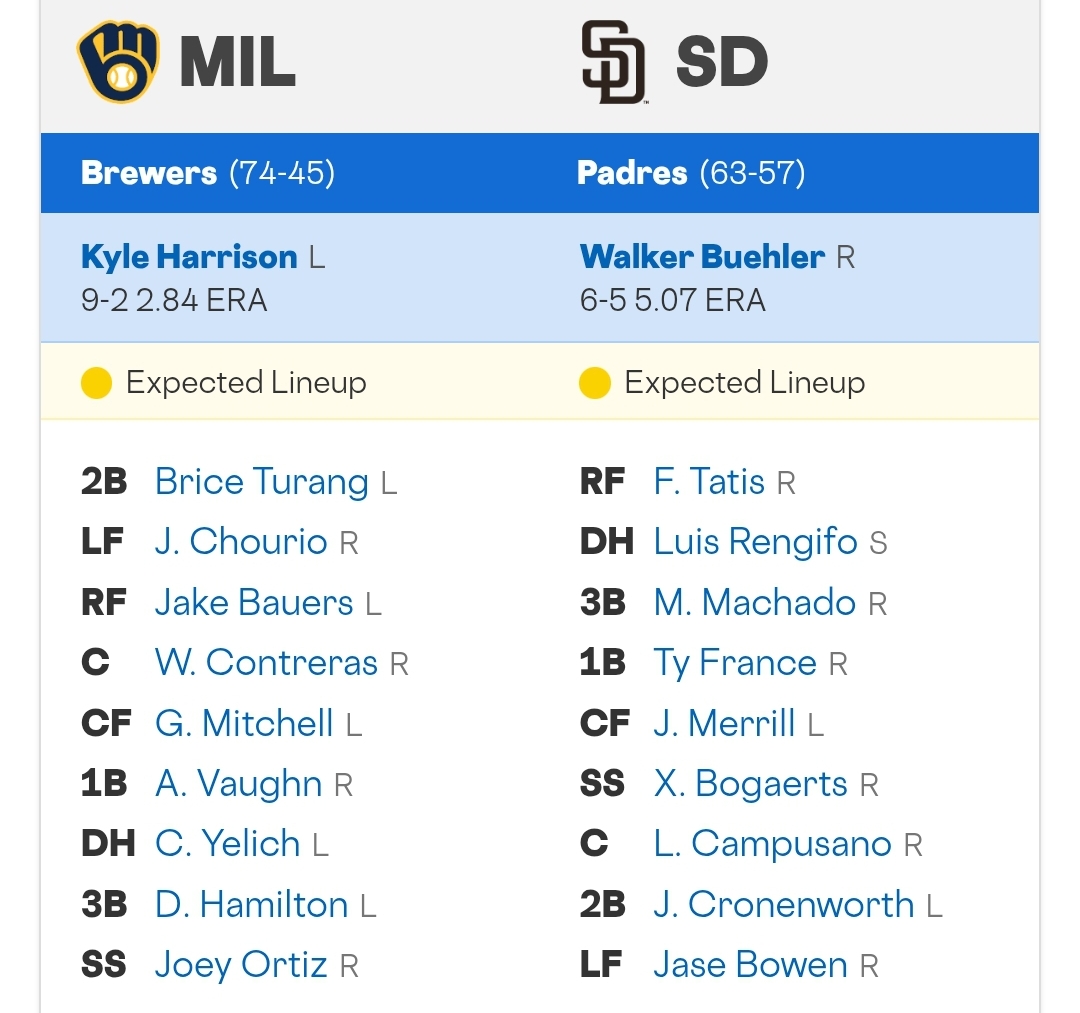Screen dimensions: 1080x1013
Task: Select Luis Rengifo DH link
Action: click(x=756, y=542)
